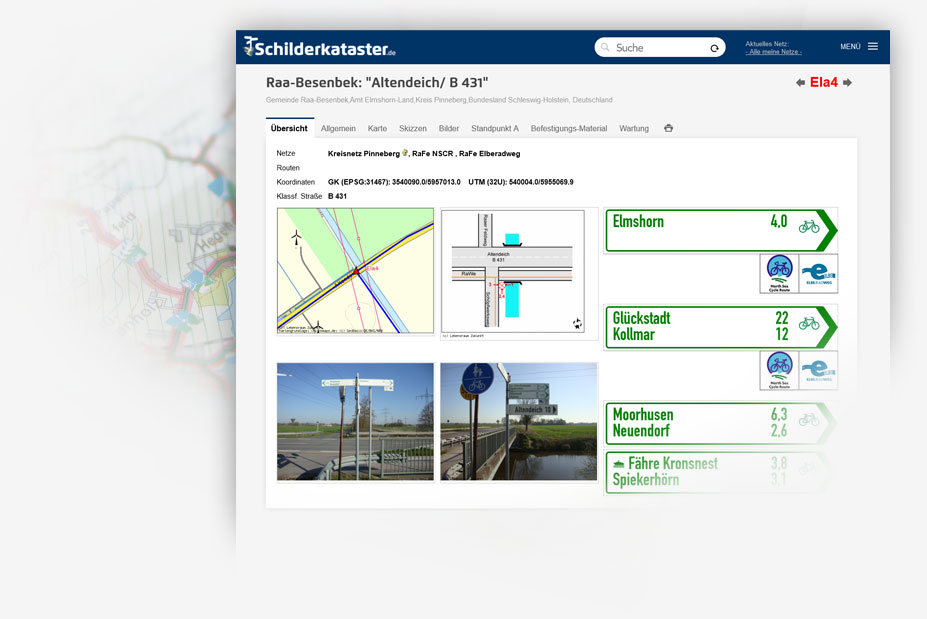Open the location map thumbnail
927x619 pixels.
point(355,271)
